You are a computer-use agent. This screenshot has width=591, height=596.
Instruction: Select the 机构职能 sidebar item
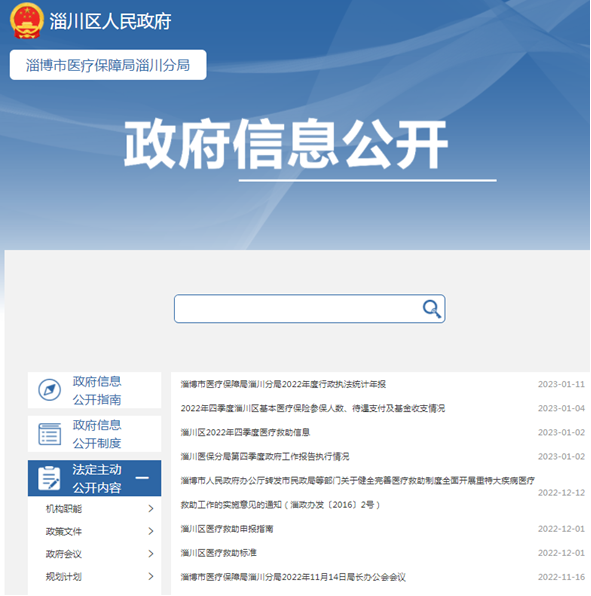point(64,509)
